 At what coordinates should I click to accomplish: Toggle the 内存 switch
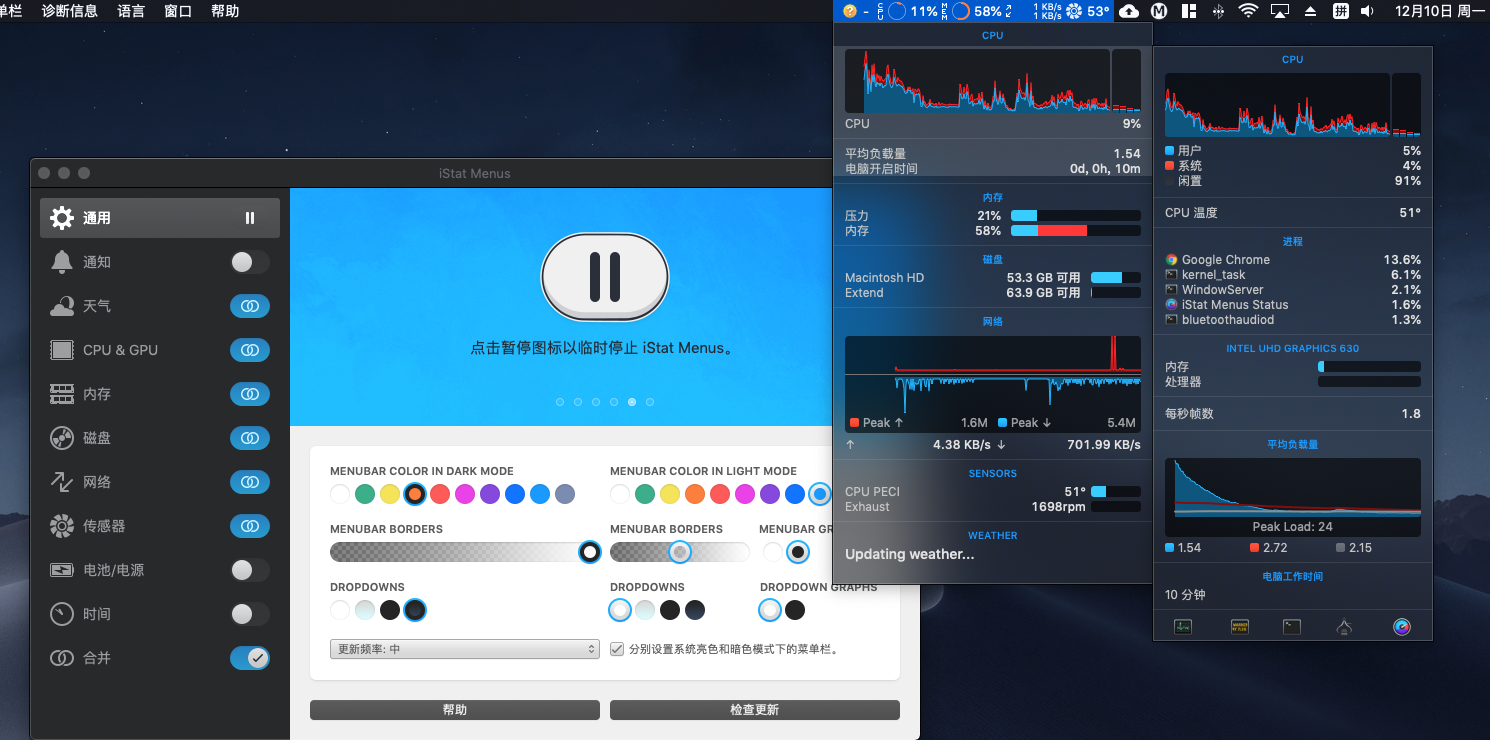tap(250, 394)
